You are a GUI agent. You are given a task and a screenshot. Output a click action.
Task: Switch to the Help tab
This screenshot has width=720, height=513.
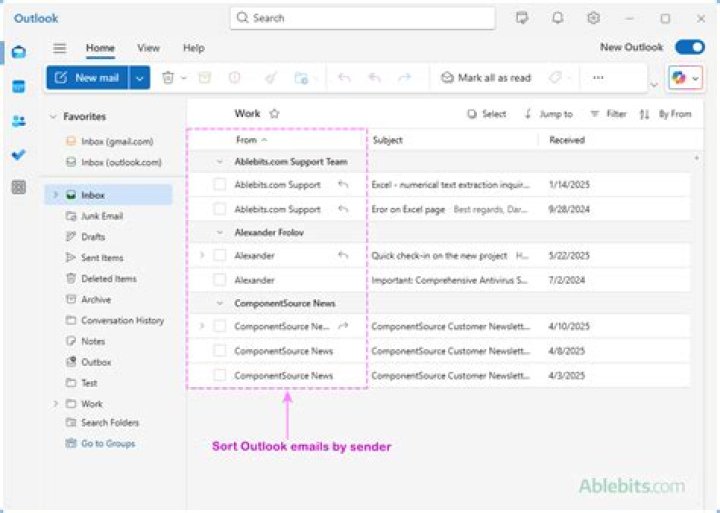click(x=194, y=48)
